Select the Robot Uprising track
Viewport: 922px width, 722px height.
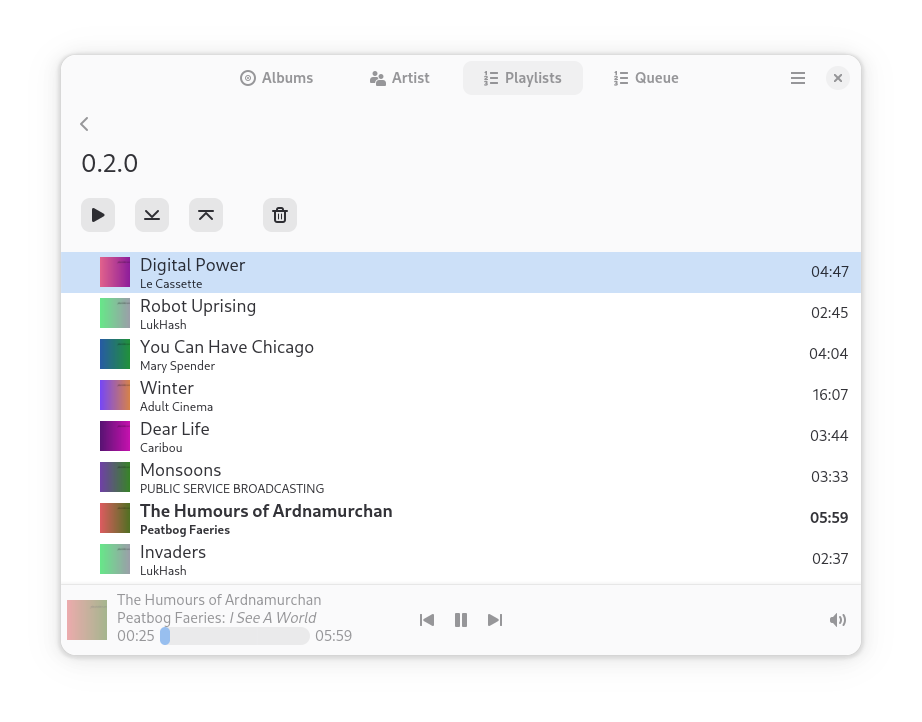click(461, 313)
